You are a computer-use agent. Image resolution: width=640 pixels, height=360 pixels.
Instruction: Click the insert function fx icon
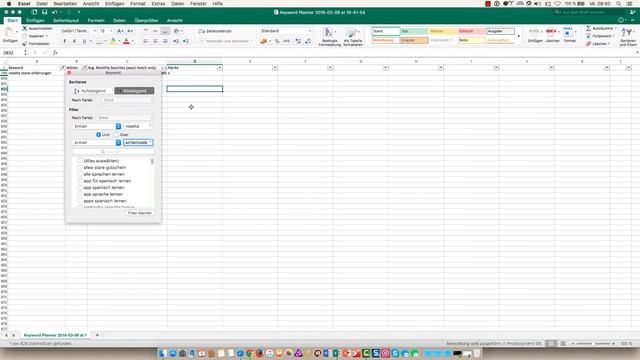(55, 53)
